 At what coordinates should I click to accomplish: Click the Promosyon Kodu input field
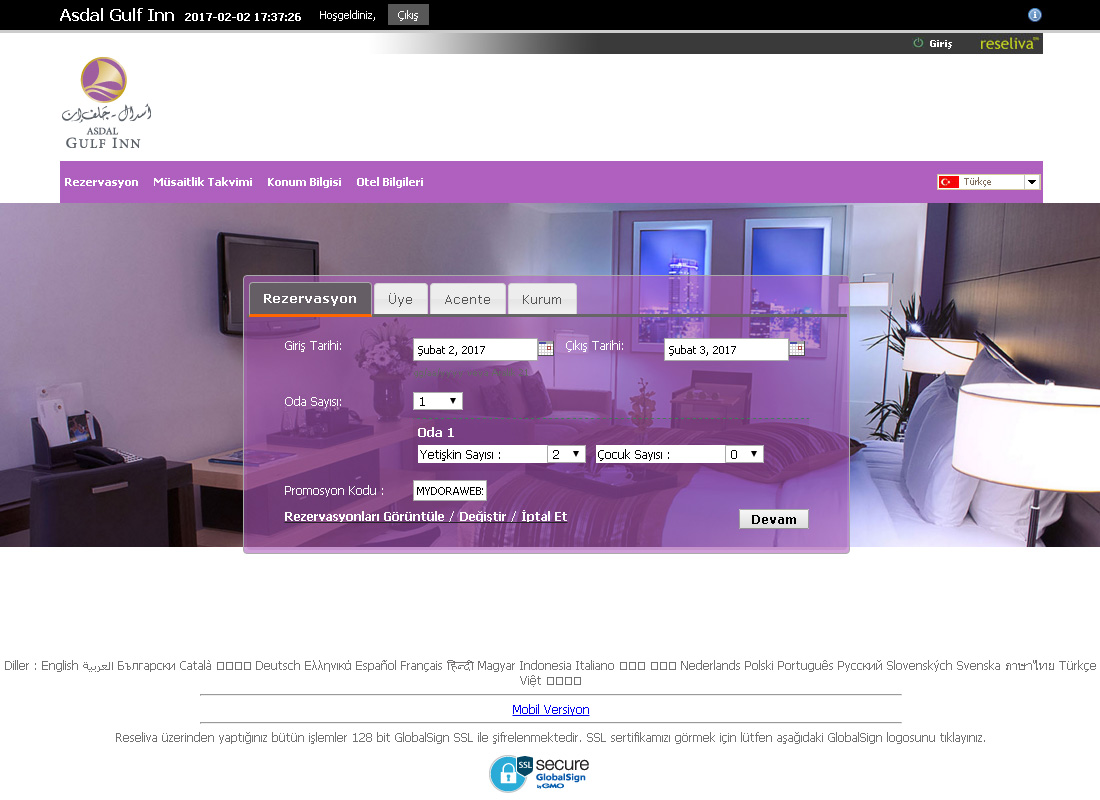(450, 491)
